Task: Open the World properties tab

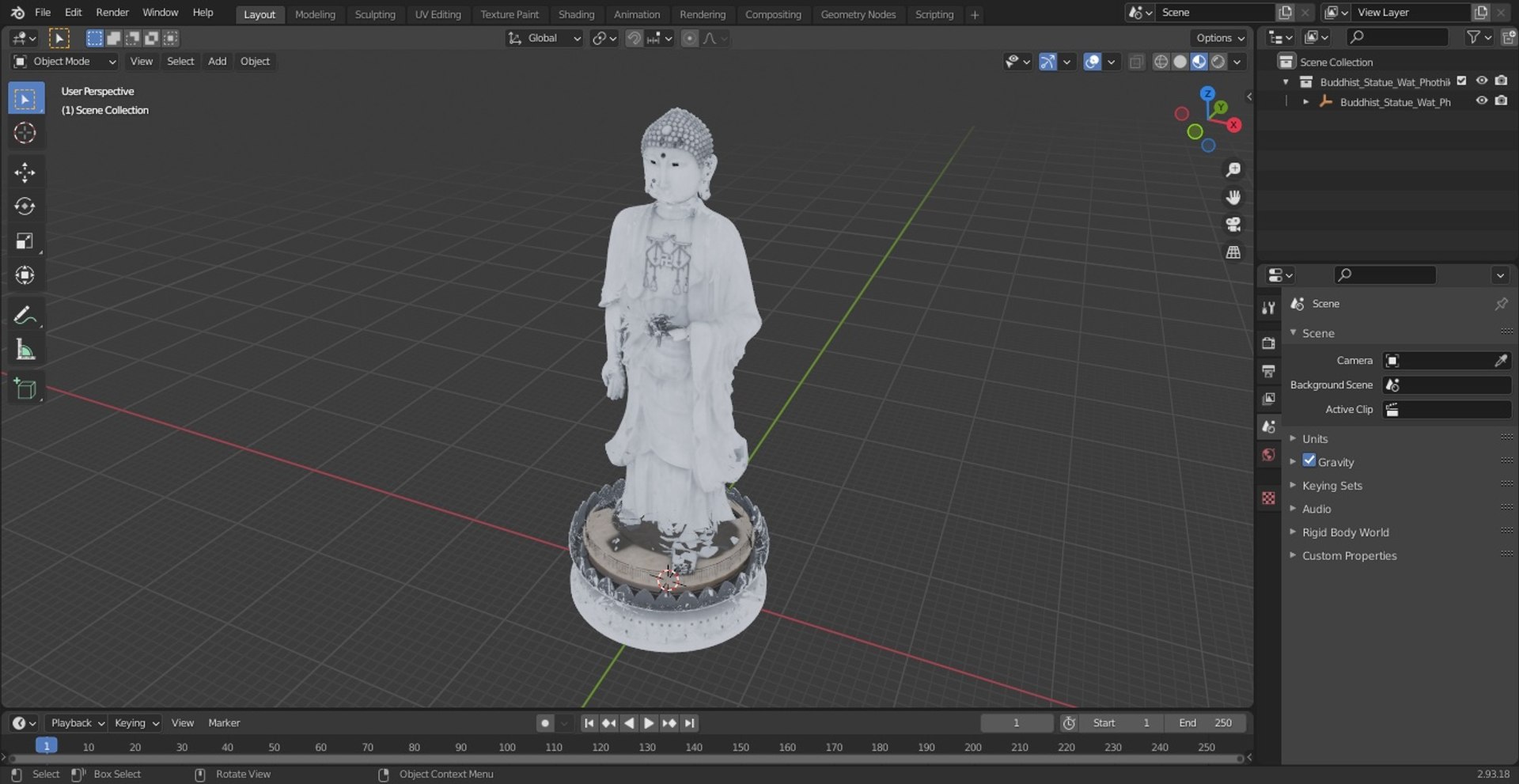Action: coord(1269,455)
